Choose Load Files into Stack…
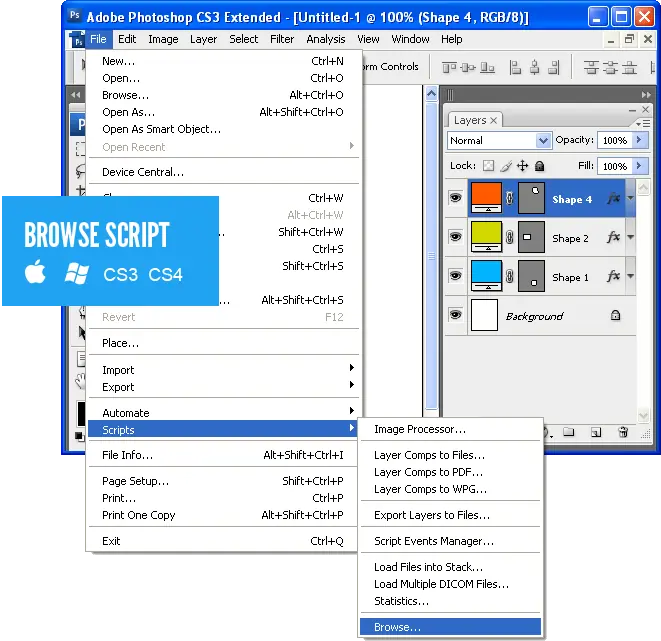Image resolution: width=661 pixels, height=641 pixels. (x=450, y=567)
